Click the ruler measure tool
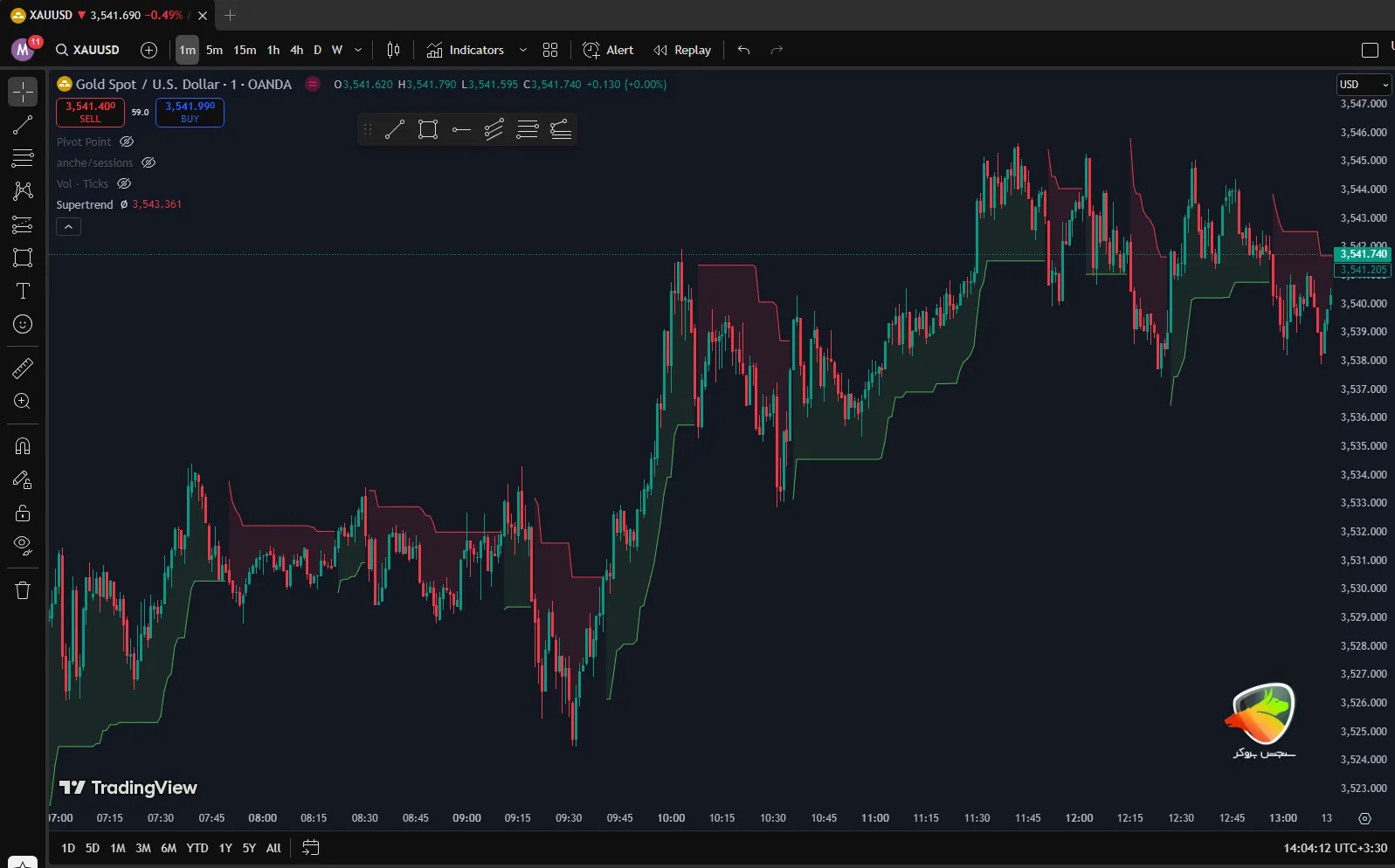1395x868 pixels. tap(23, 369)
